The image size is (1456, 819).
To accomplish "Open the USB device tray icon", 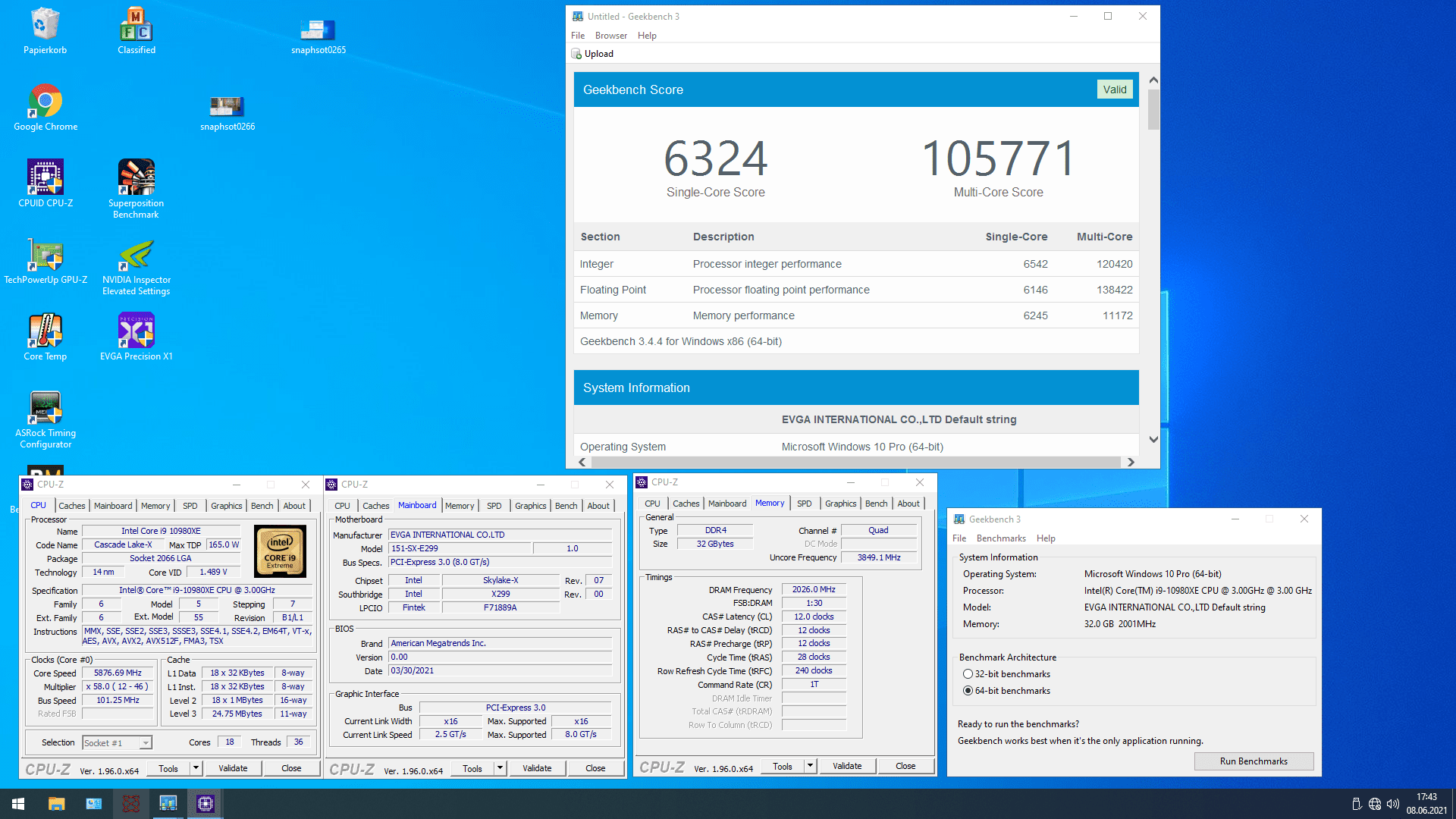I will point(1357,804).
